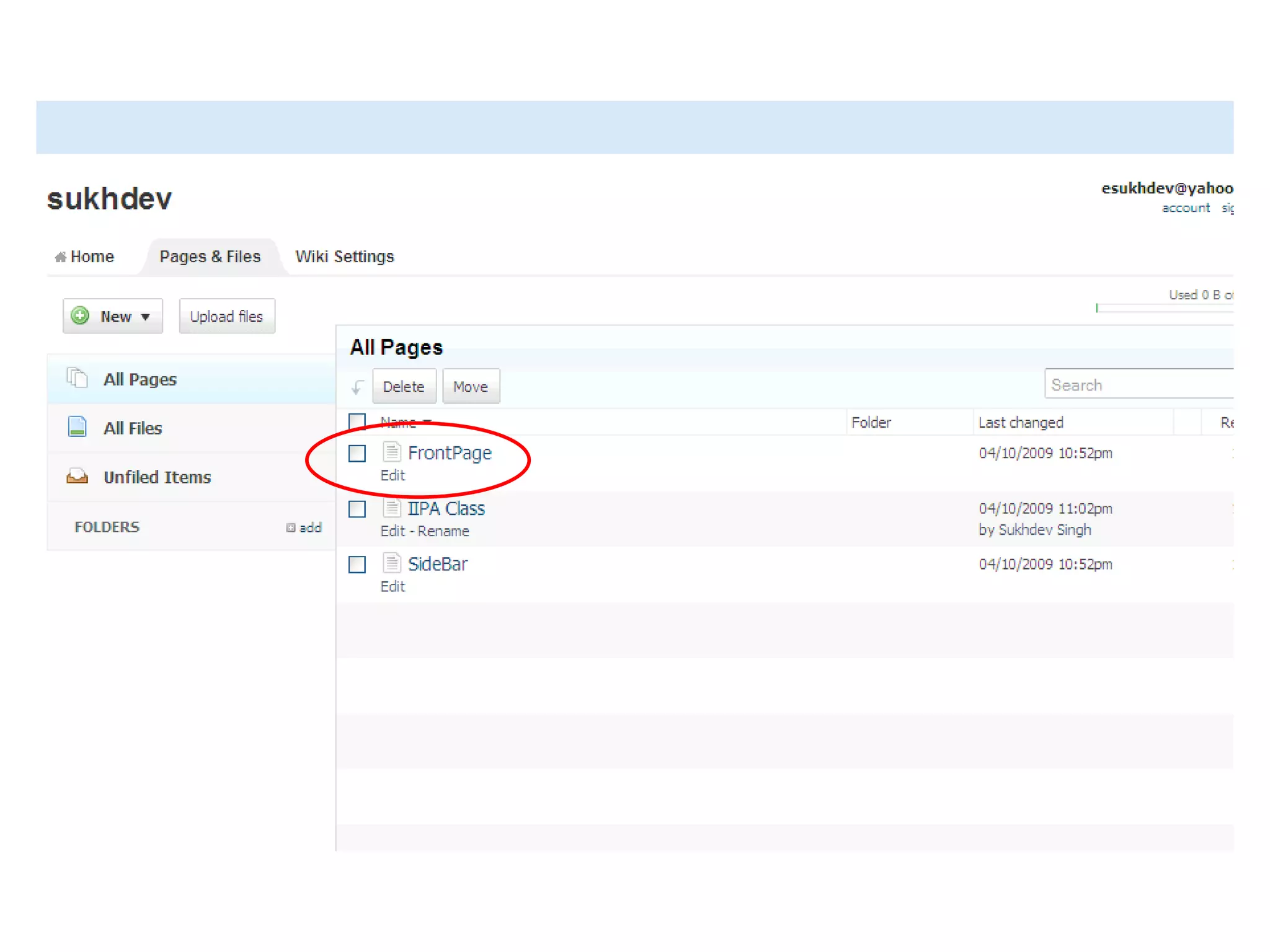Click the All Files document icon
Screen dimensions: 1270x952
(77, 427)
